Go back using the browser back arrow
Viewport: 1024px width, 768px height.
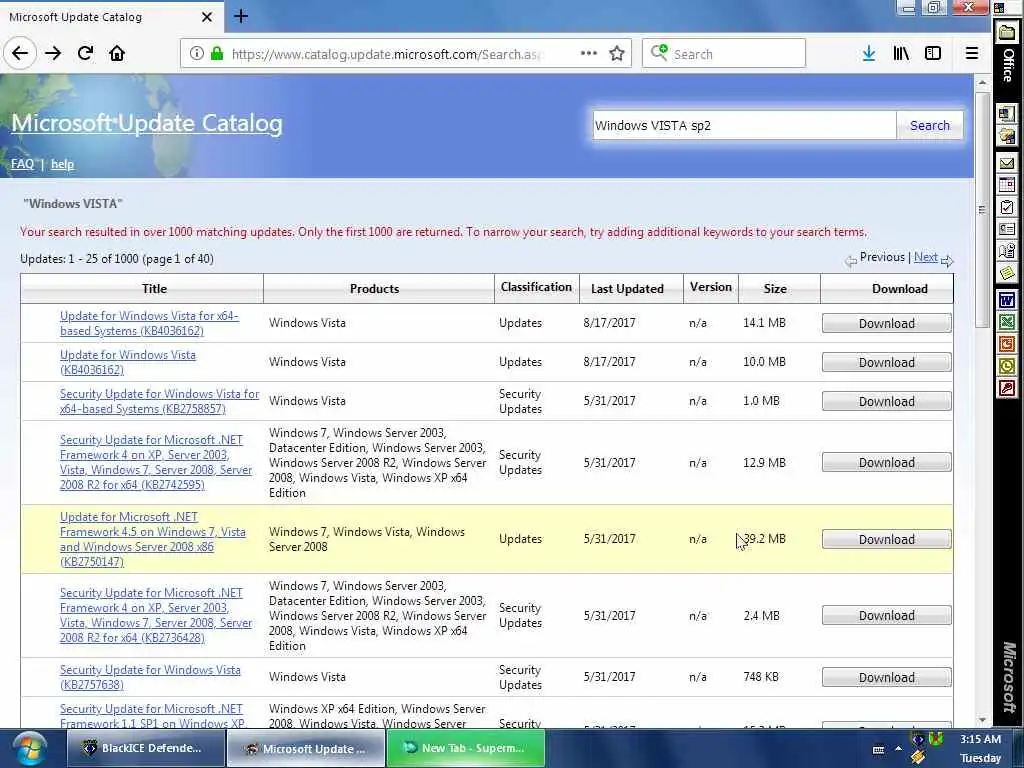pyautogui.click(x=20, y=54)
